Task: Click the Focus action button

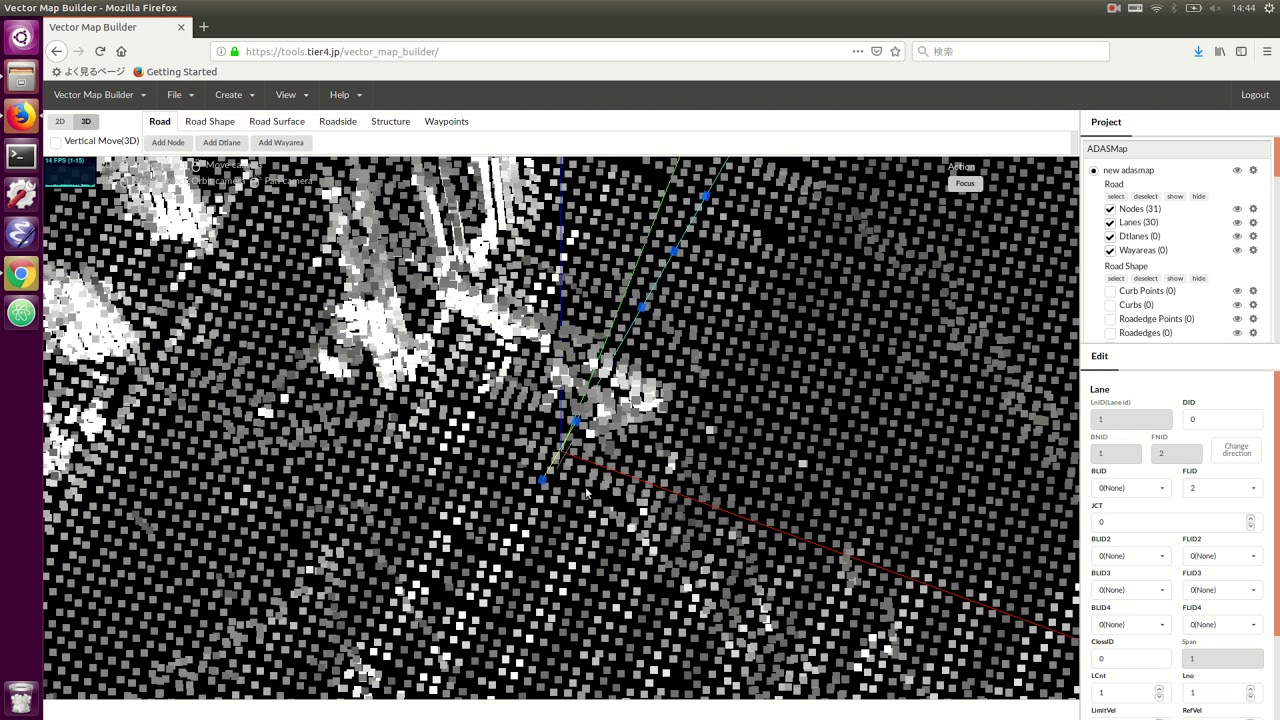Action: tap(965, 184)
